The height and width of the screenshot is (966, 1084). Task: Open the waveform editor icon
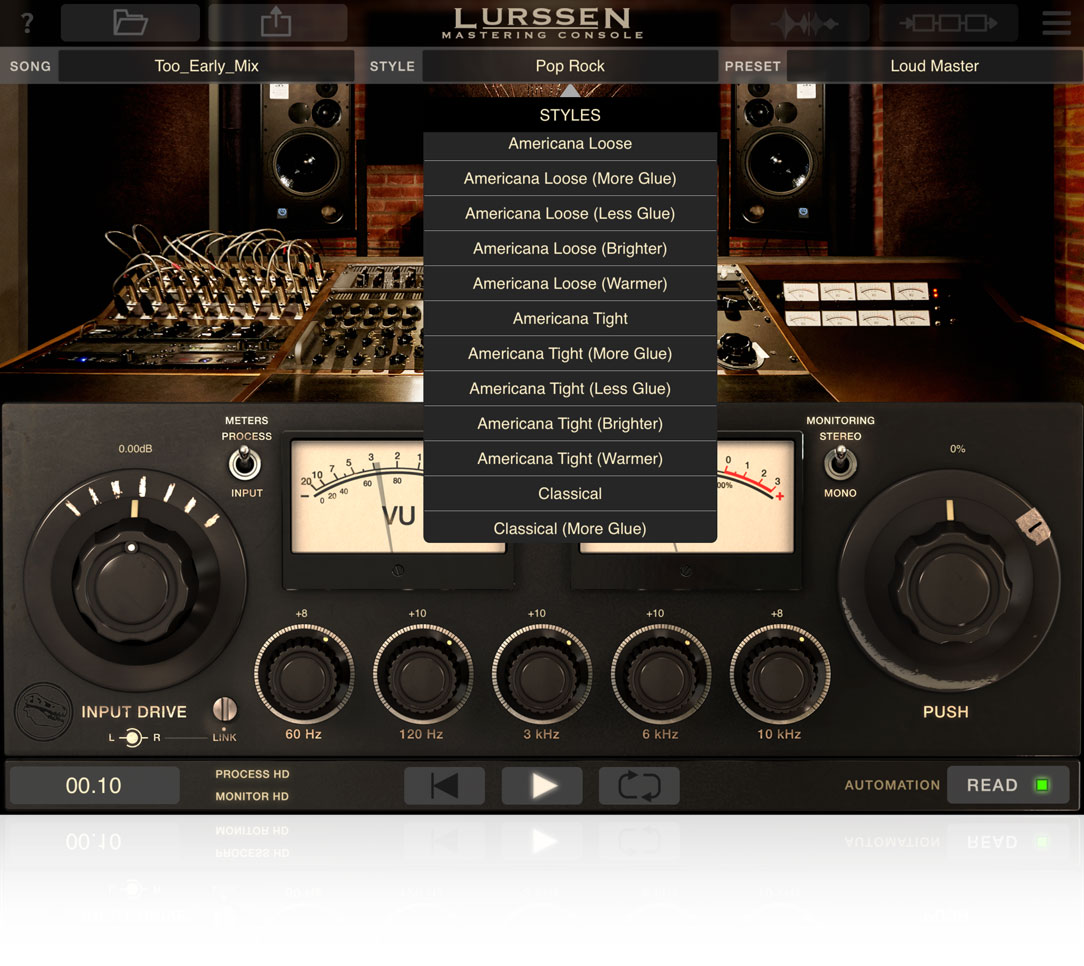click(799, 22)
